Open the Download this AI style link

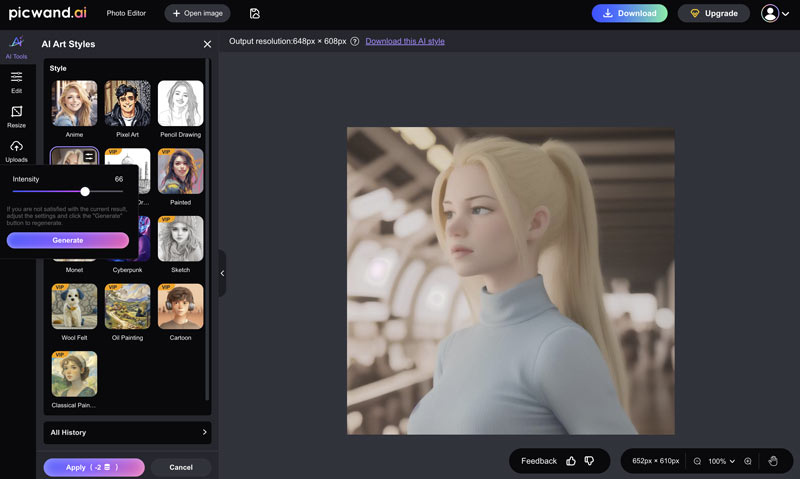click(405, 41)
